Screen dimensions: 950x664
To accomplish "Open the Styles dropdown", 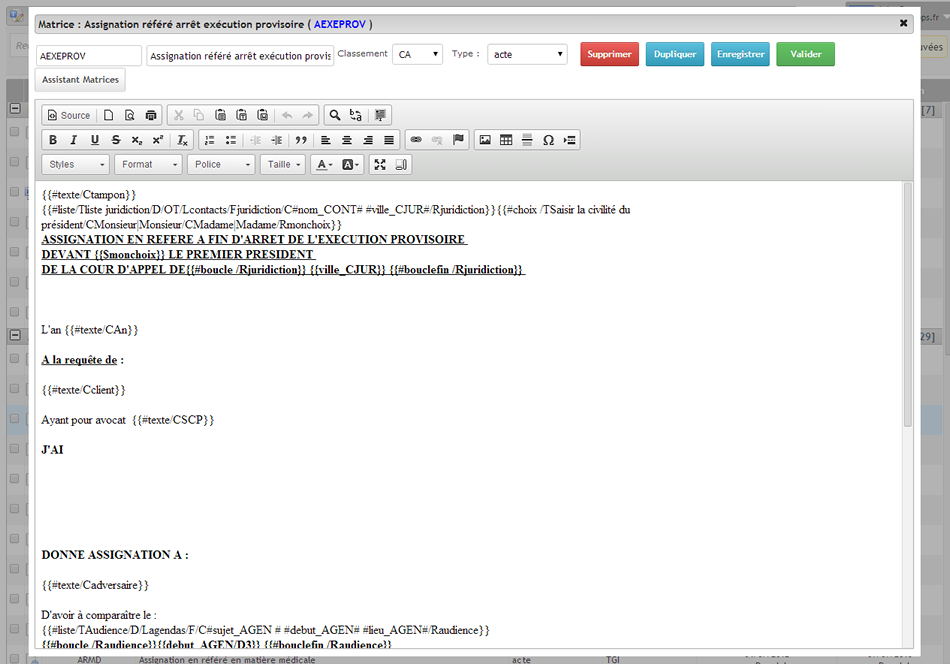I will [76, 164].
